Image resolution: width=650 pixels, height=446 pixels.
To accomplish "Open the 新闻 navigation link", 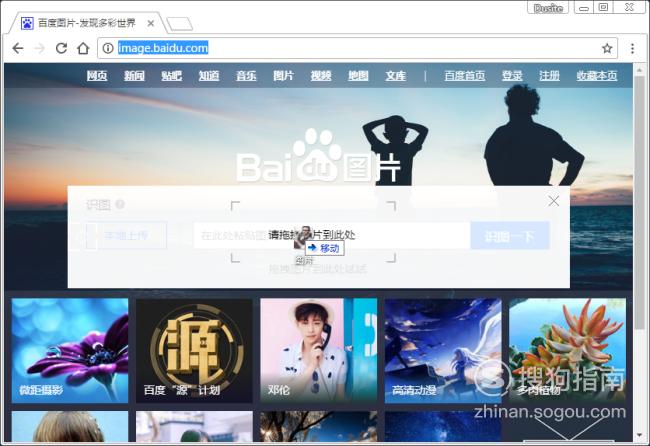I will (134, 75).
